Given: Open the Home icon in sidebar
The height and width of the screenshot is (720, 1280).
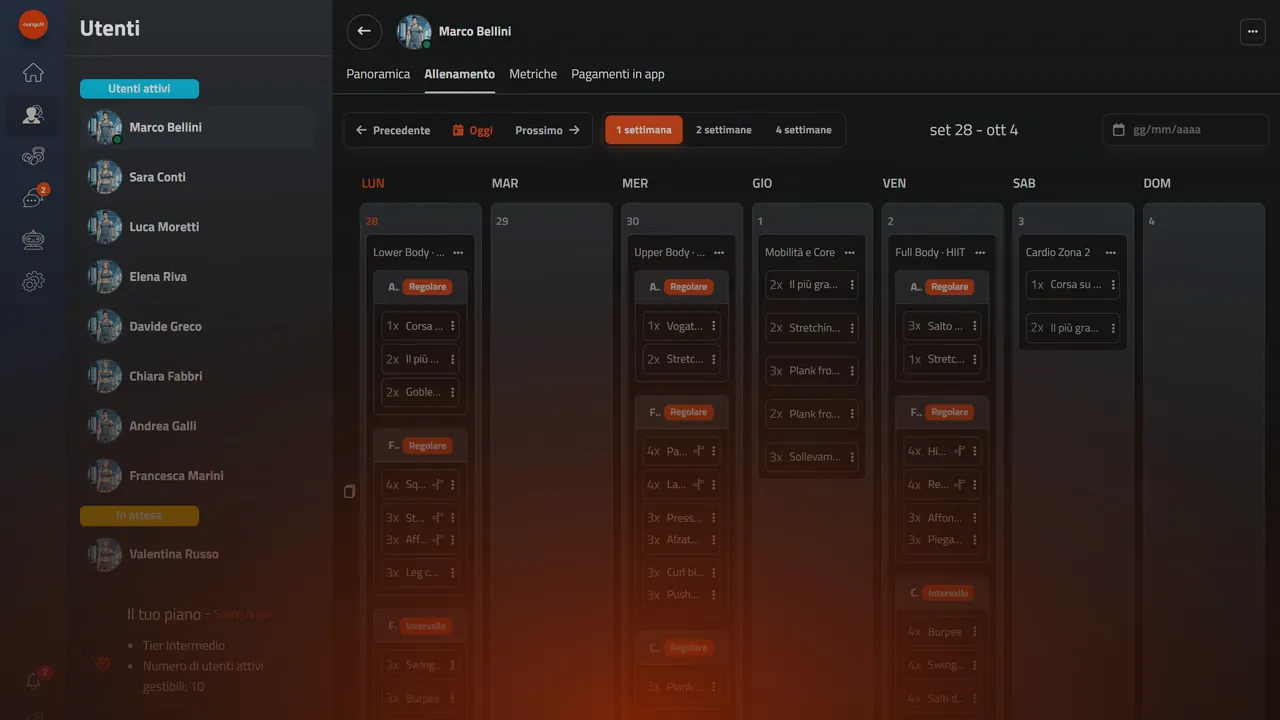Looking at the screenshot, I should click(x=33, y=72).
